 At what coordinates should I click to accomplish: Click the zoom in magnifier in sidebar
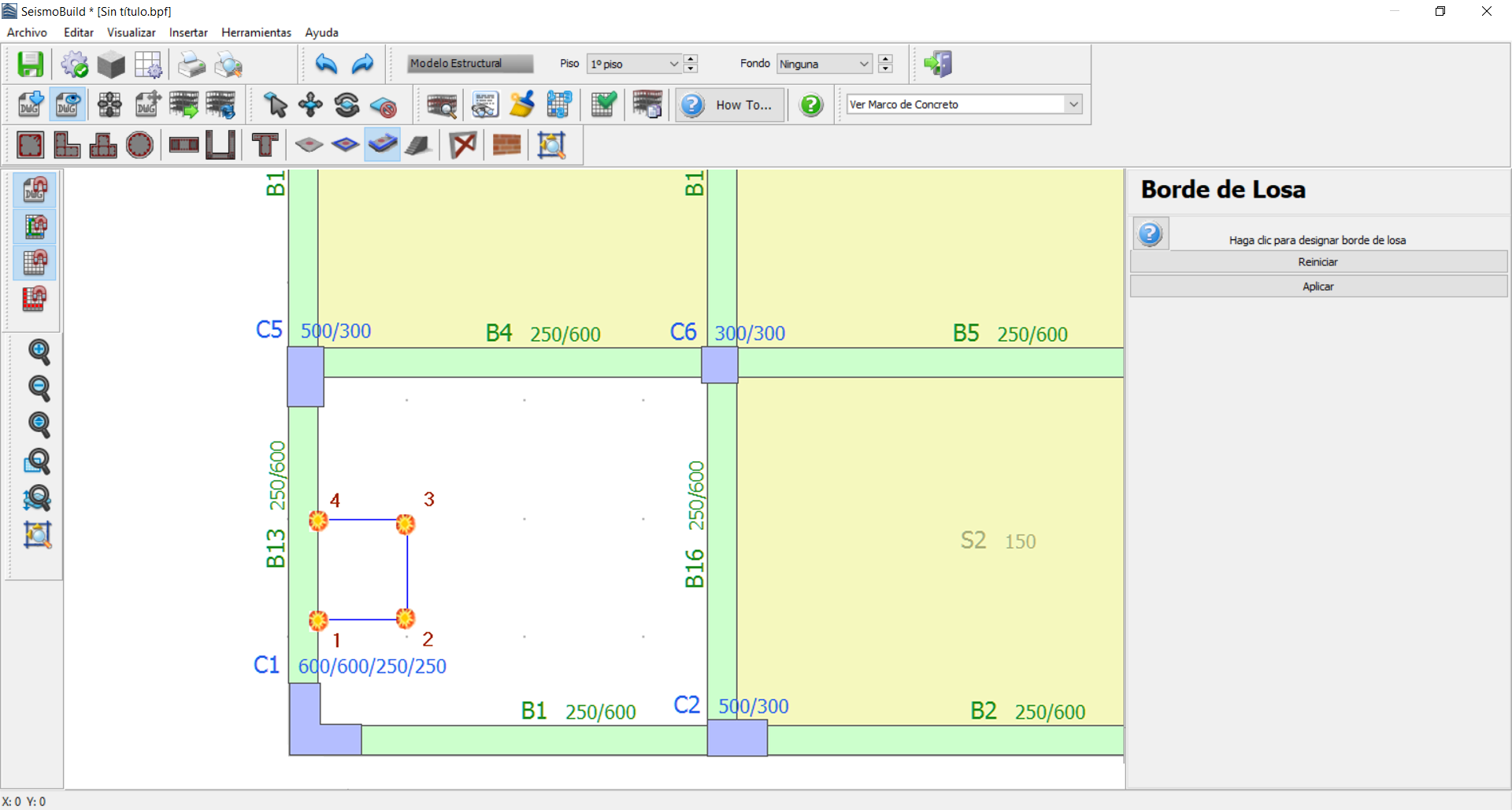pos(39,351)
